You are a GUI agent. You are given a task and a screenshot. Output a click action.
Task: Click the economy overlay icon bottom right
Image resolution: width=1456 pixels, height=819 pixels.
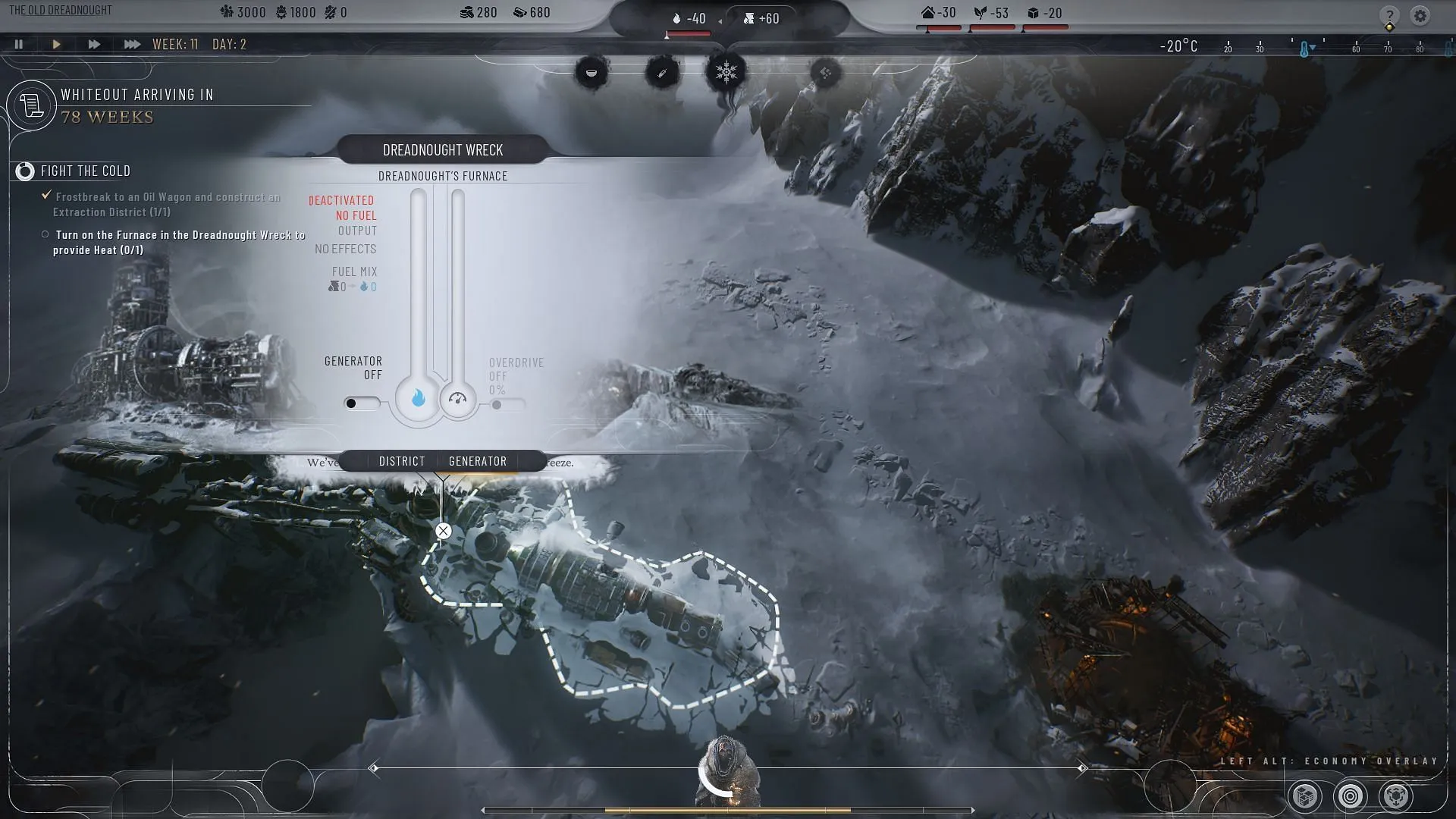tap(1305, 795)
